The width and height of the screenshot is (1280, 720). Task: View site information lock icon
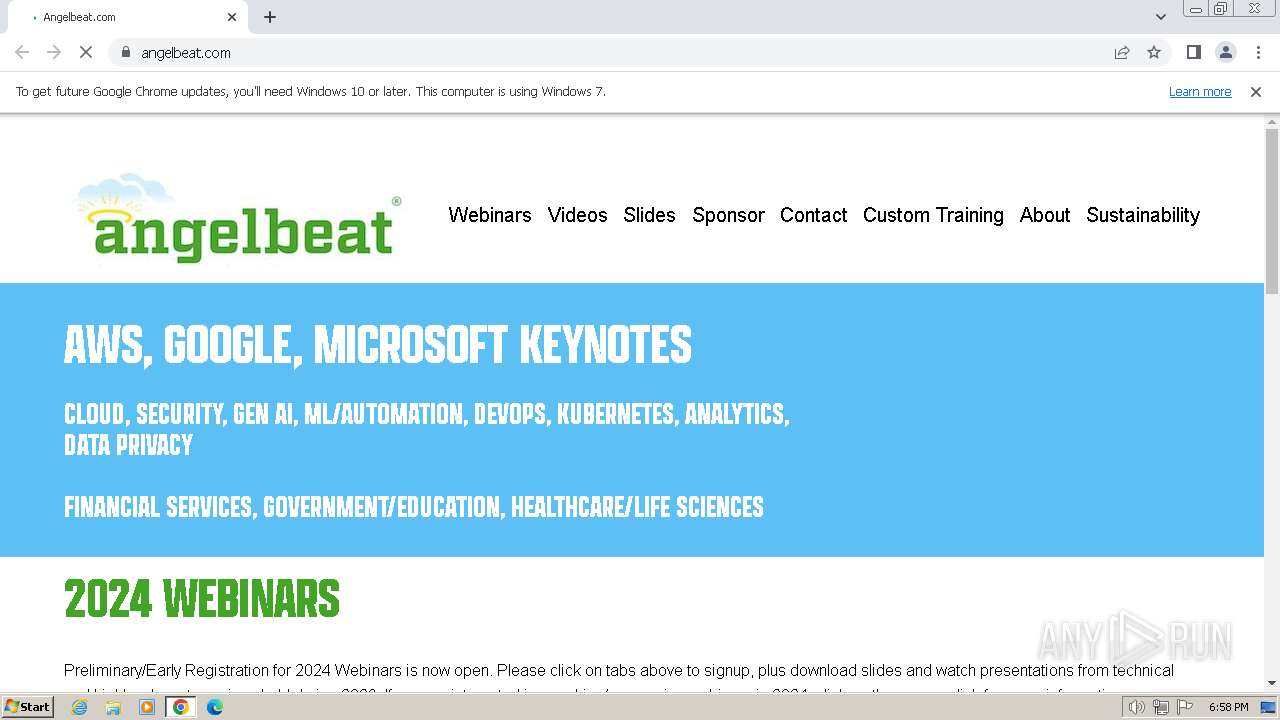click(126, 52)
